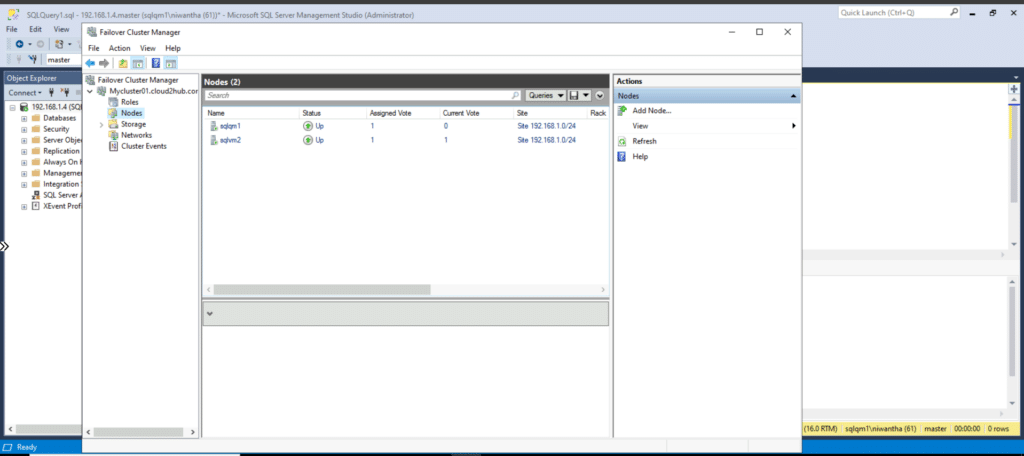Image resolution: width=1024 pixels, height=456 pixels.
Task: Click the Forward arrow toolbar icon
Action: click(x=104, y=63)
